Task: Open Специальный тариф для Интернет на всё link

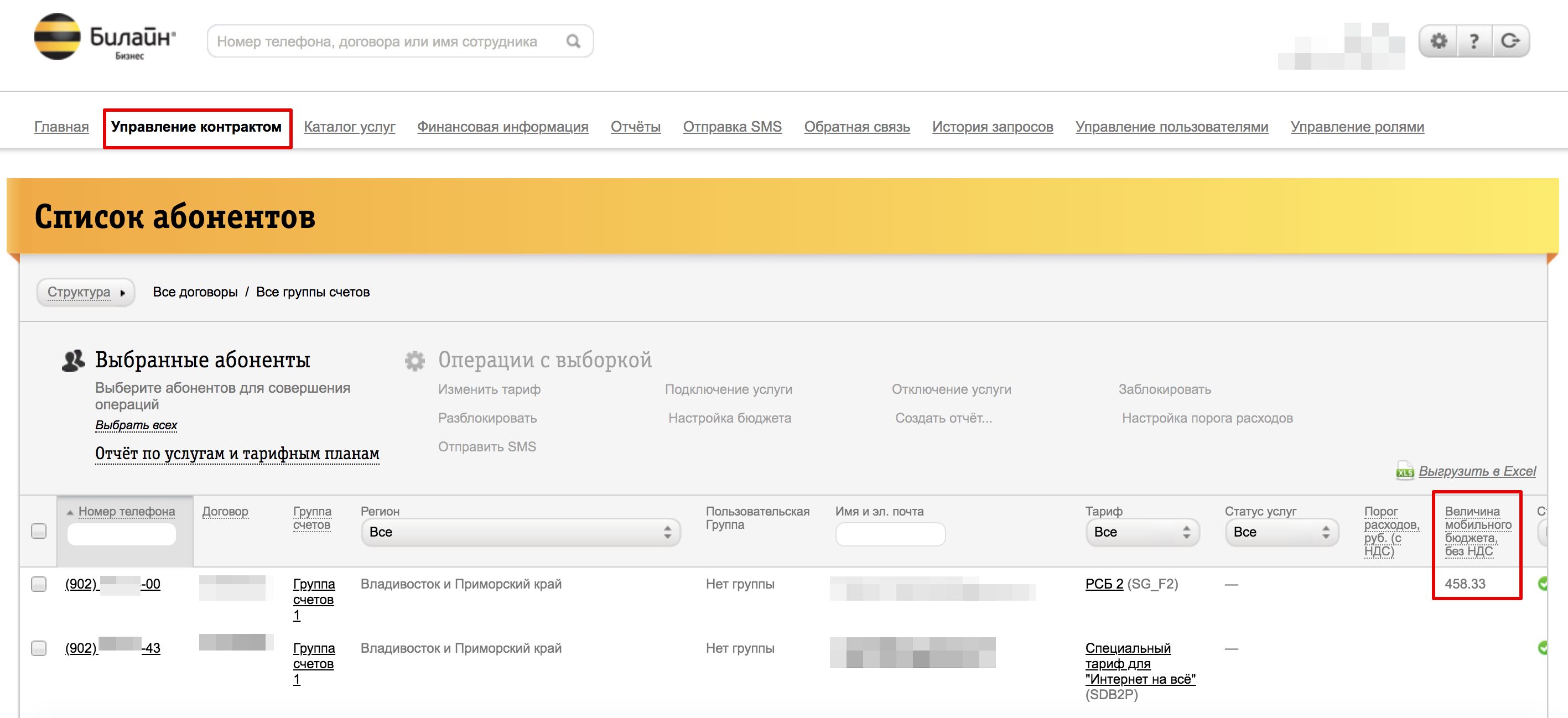Action: [x=1140, y=663]
